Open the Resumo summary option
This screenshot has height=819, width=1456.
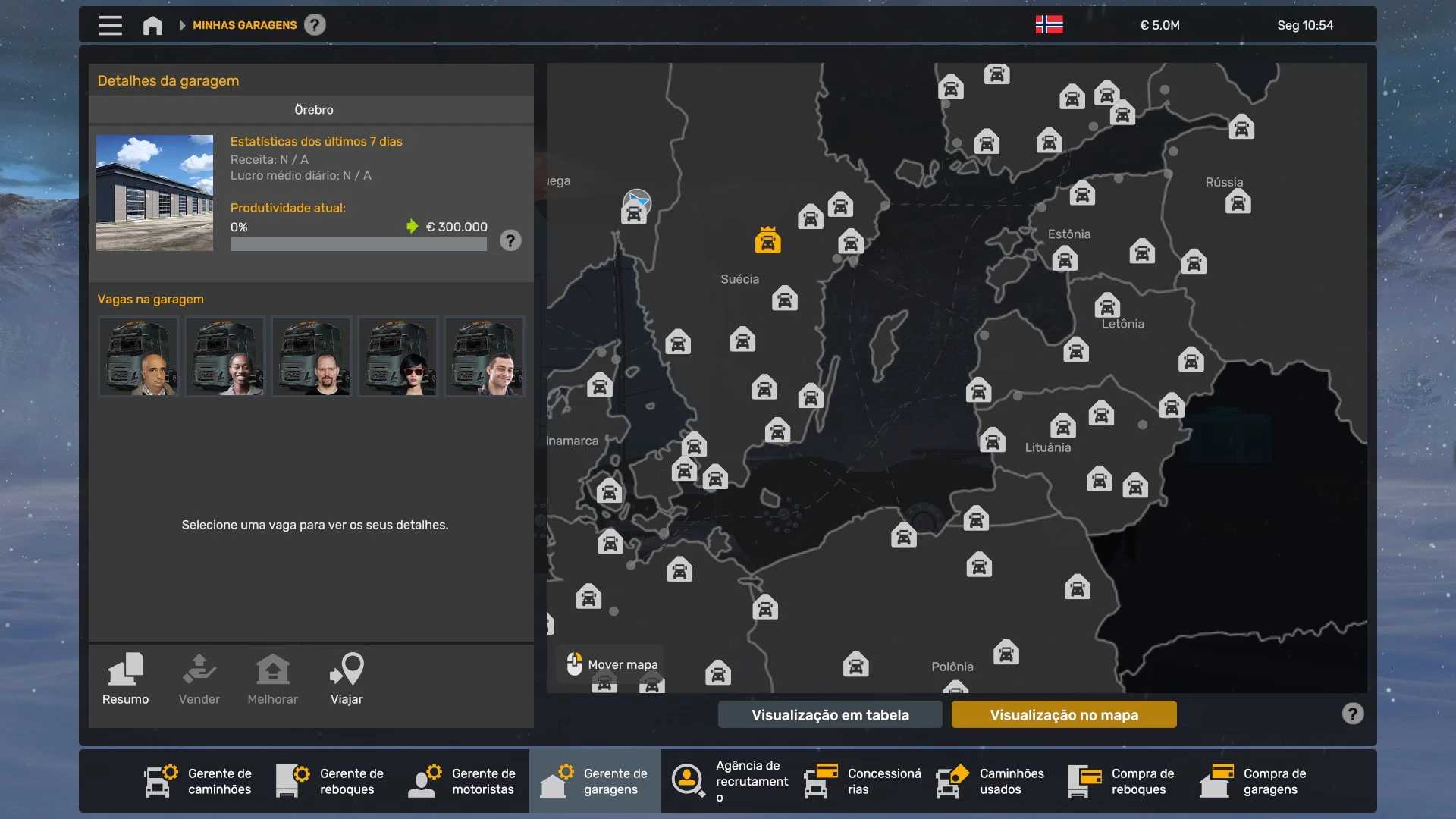tap(125, 679)
